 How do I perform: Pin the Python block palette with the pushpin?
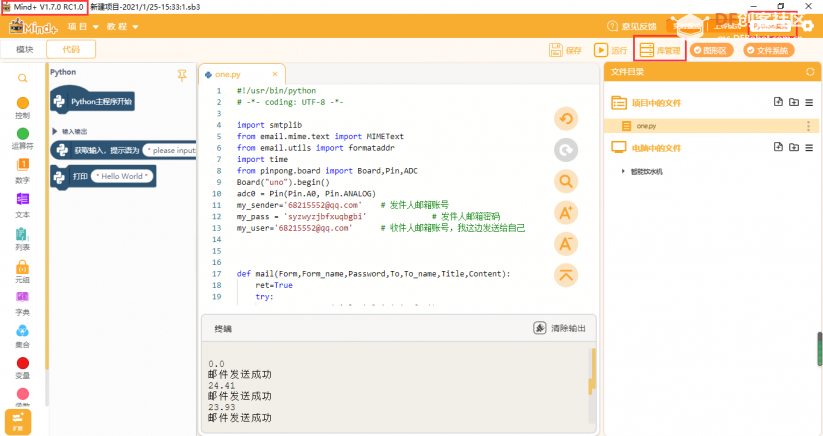tap(182, 76)
